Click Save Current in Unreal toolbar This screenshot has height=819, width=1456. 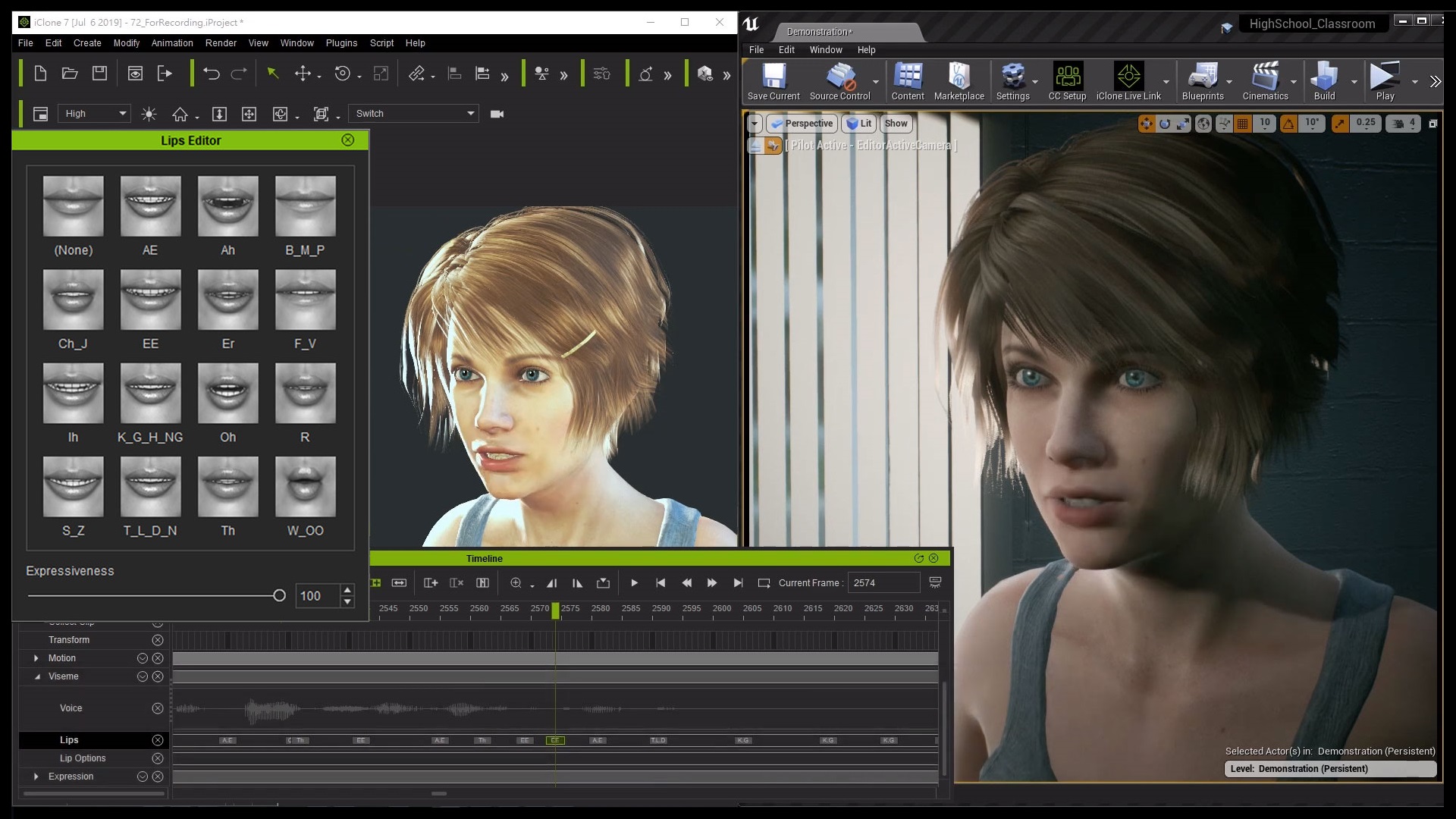(773, 81)
